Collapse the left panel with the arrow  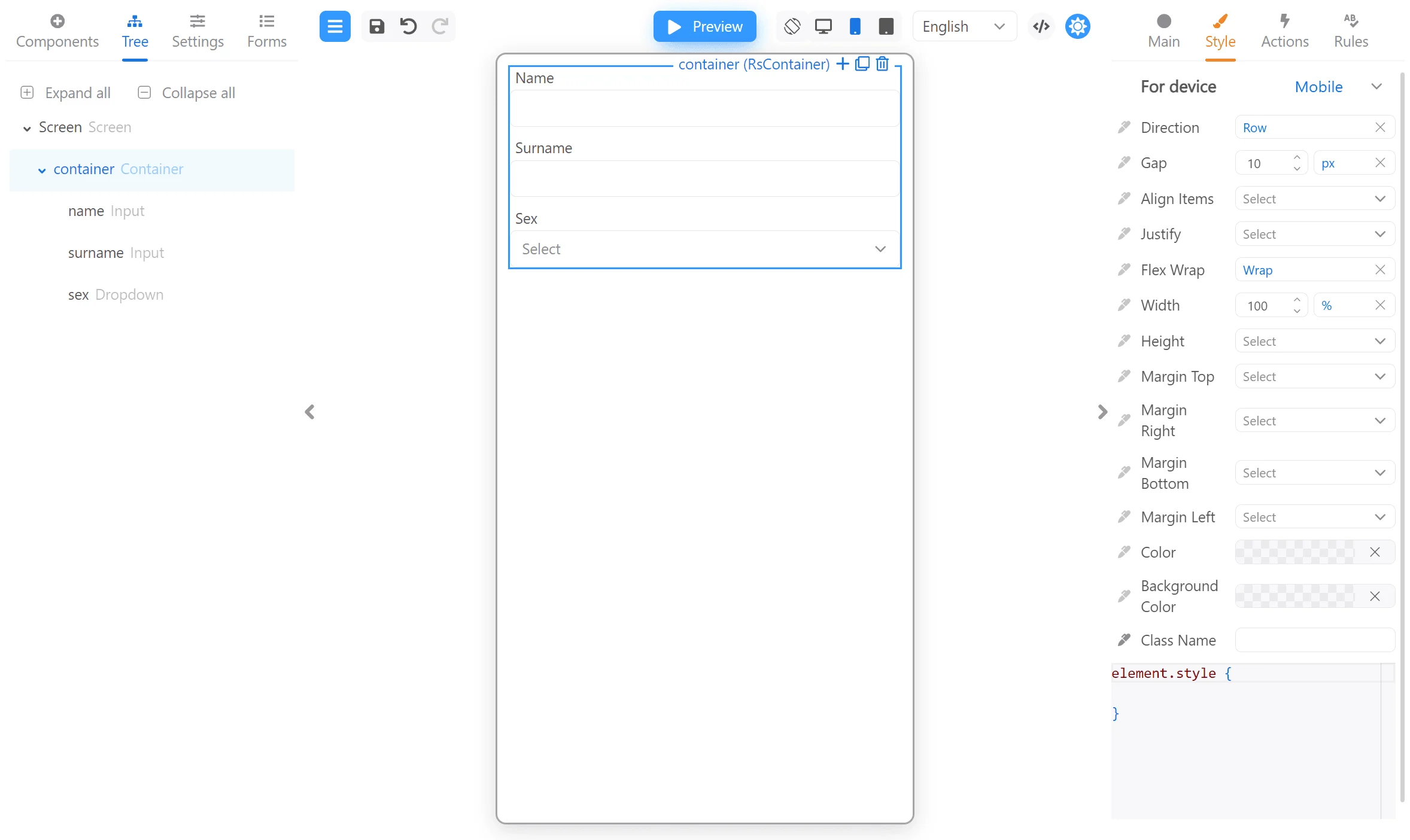(x=309, y=412)
